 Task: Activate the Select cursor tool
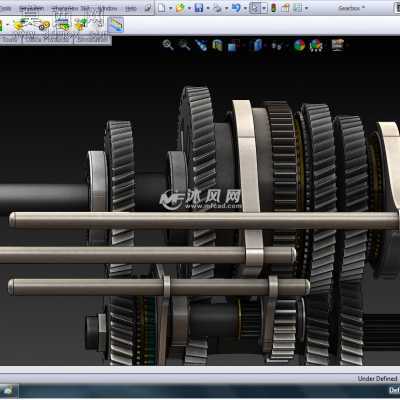(255, 8)
